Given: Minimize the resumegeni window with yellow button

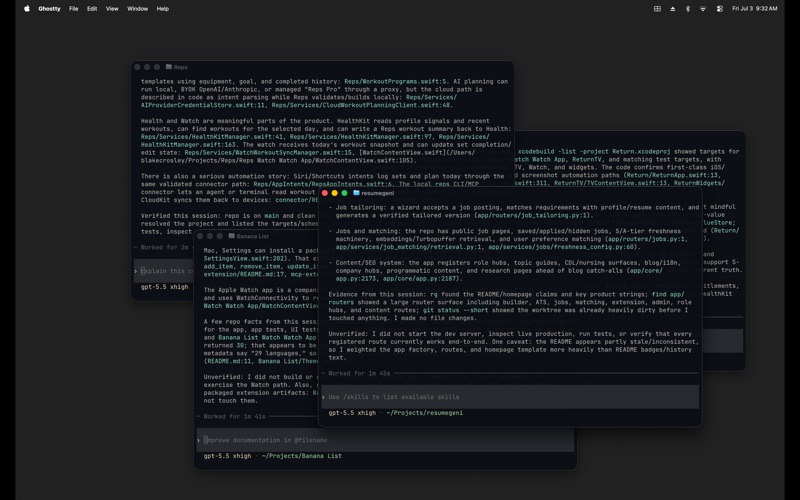Looking at the screenshot, I should click(x=334, y=193).
